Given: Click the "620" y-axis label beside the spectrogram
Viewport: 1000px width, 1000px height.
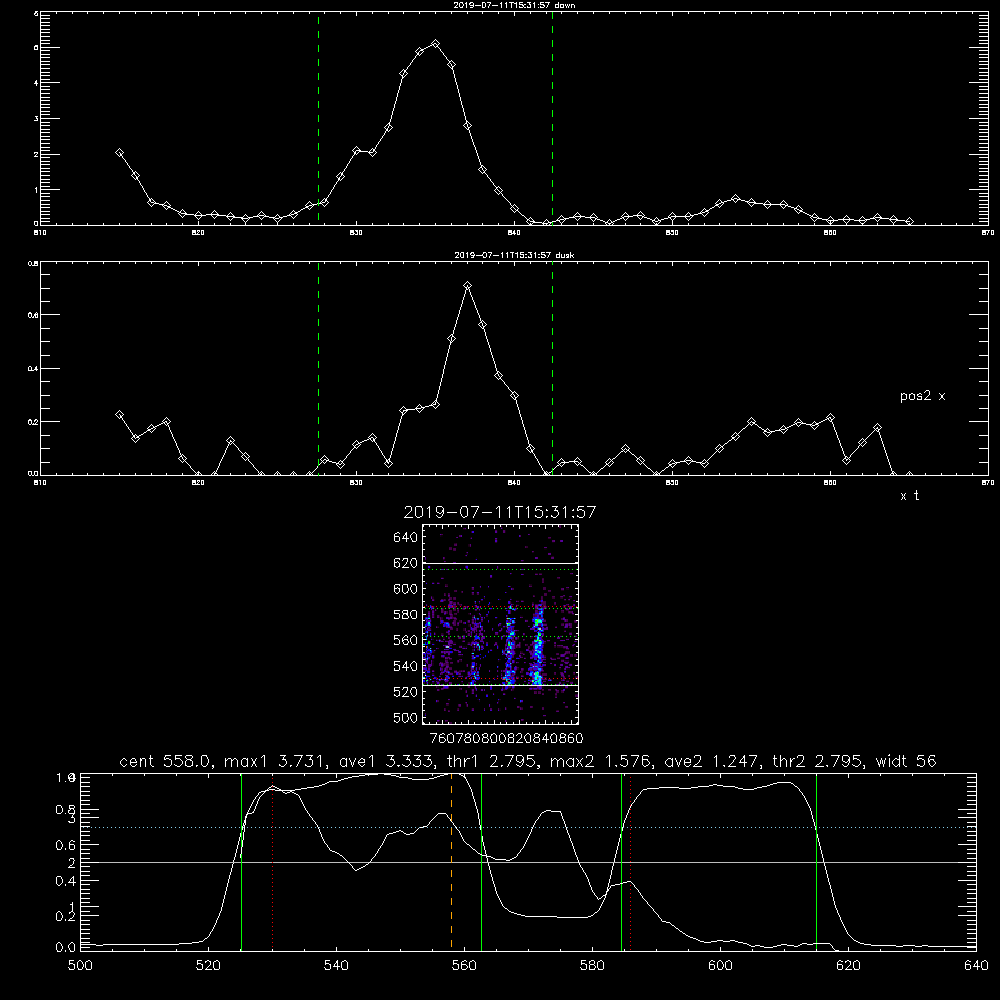Looking at the screenshot, I should tap(406, 563).
